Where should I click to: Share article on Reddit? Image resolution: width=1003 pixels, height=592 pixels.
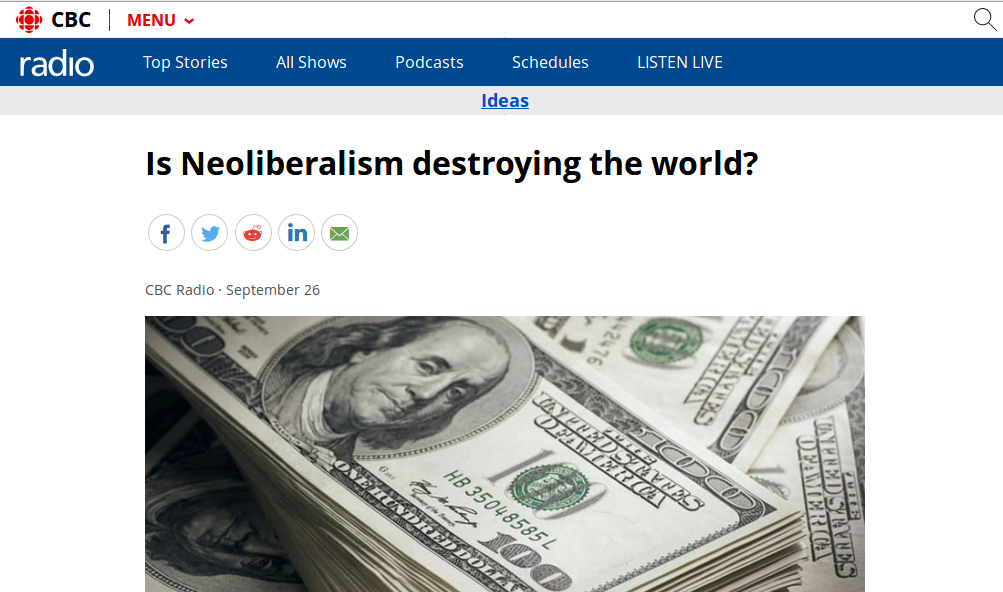click(253, 232)
